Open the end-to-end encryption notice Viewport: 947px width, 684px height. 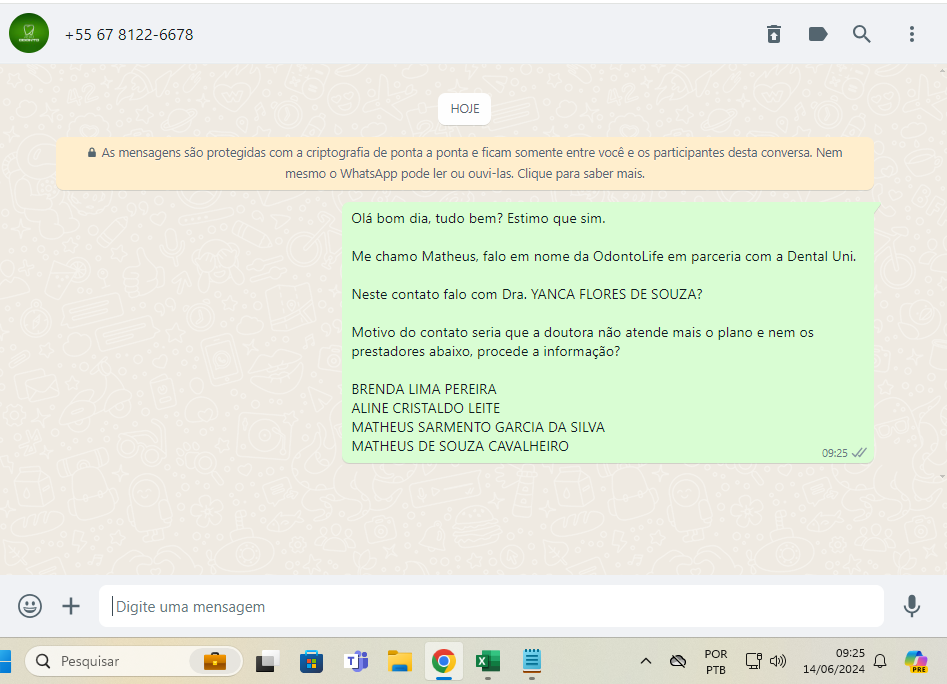click(x=464, y=163)
